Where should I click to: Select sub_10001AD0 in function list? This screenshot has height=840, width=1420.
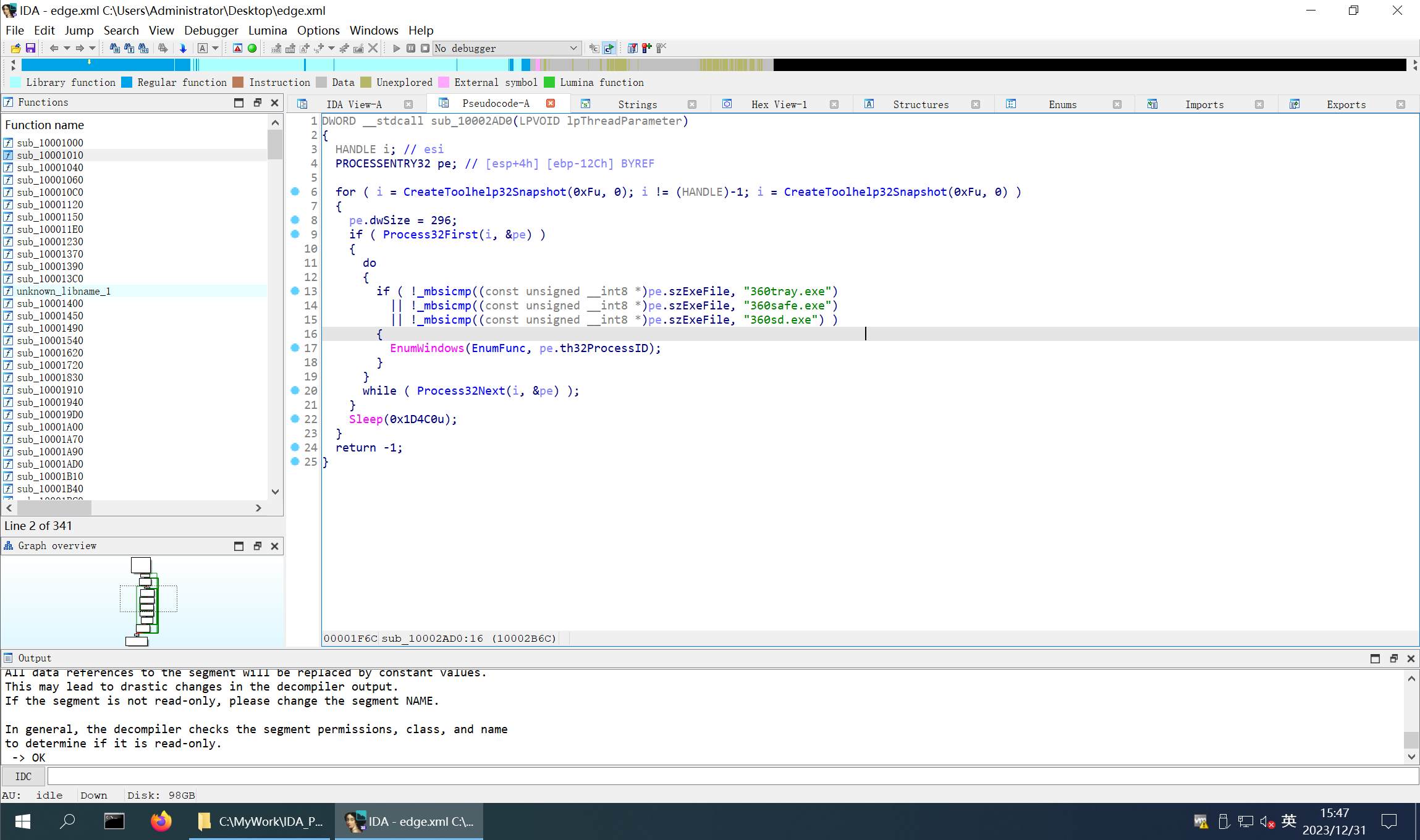click(50, 464)
